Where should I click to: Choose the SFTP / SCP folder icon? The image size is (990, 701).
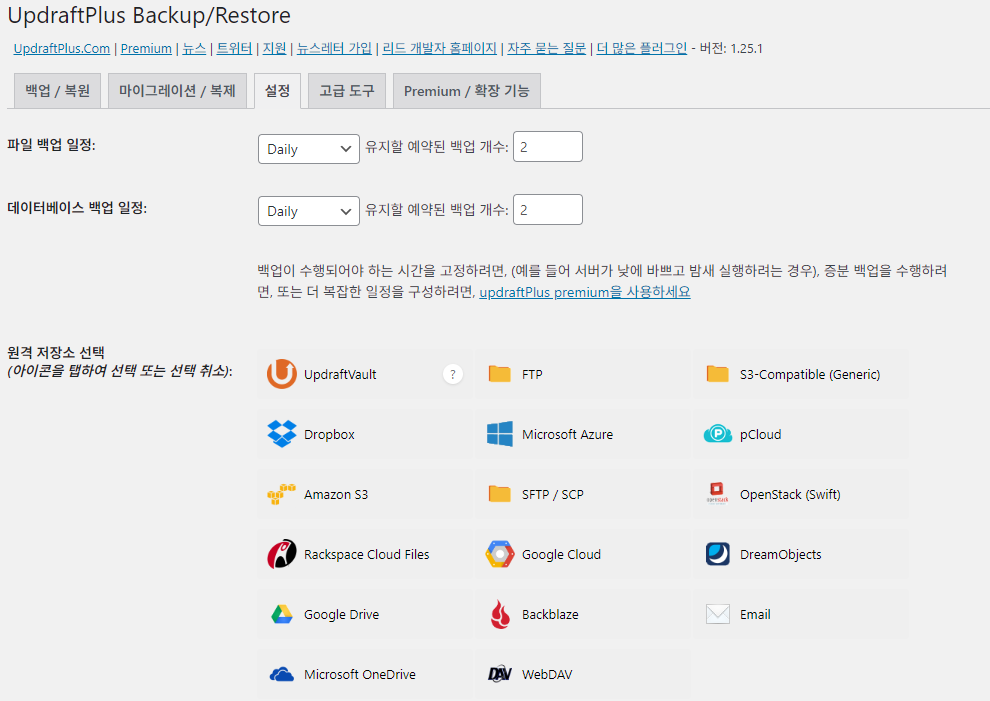coord(499,494)
